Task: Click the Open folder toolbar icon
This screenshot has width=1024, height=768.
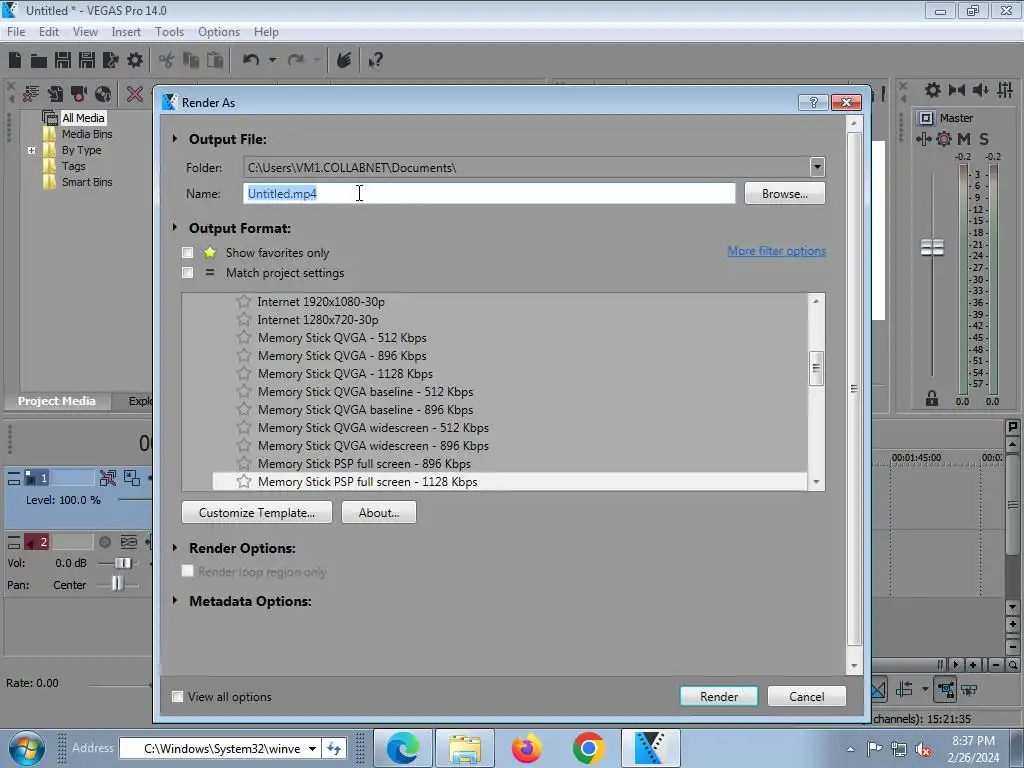Action: (x=39, y=61)
